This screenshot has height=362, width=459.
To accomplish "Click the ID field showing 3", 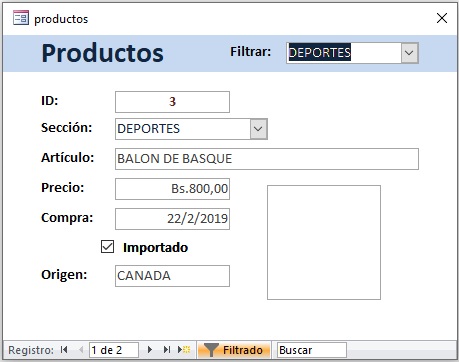I will [172, 102].
